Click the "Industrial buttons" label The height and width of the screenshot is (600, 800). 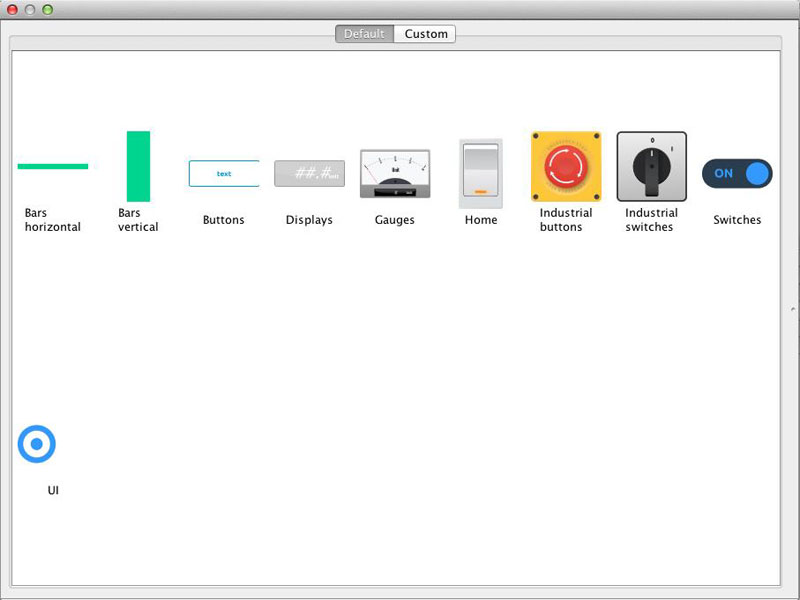566,220
